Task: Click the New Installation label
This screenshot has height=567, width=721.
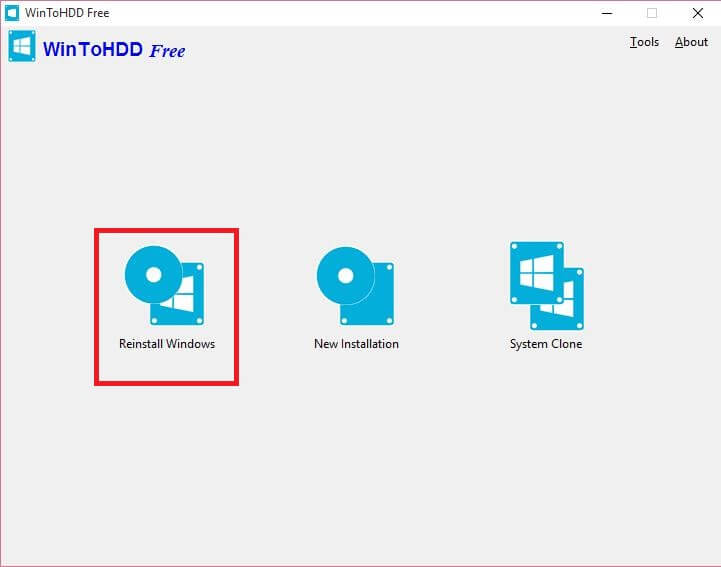Action: click(356, 344)
